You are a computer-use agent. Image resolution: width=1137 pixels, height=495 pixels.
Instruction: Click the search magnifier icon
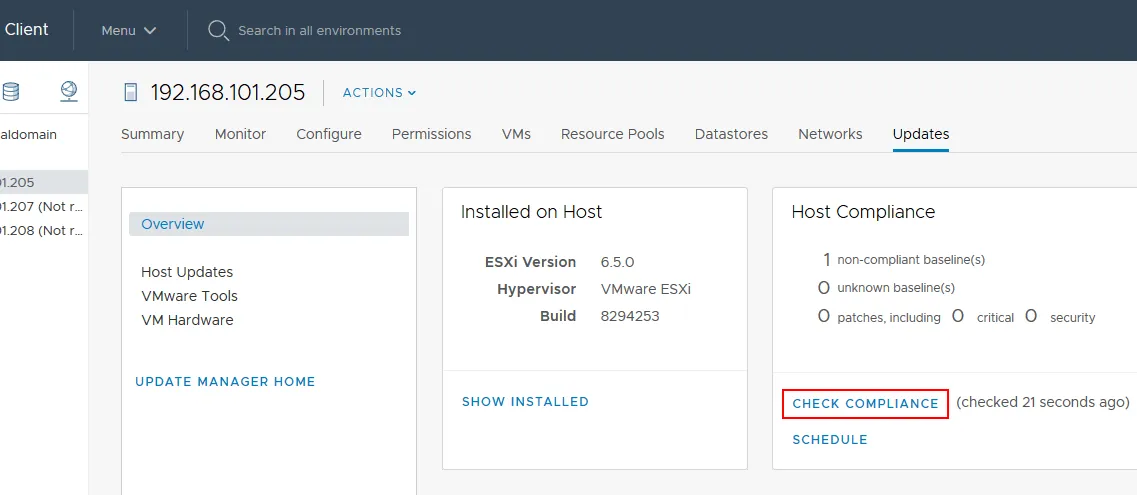pos(218,30)
